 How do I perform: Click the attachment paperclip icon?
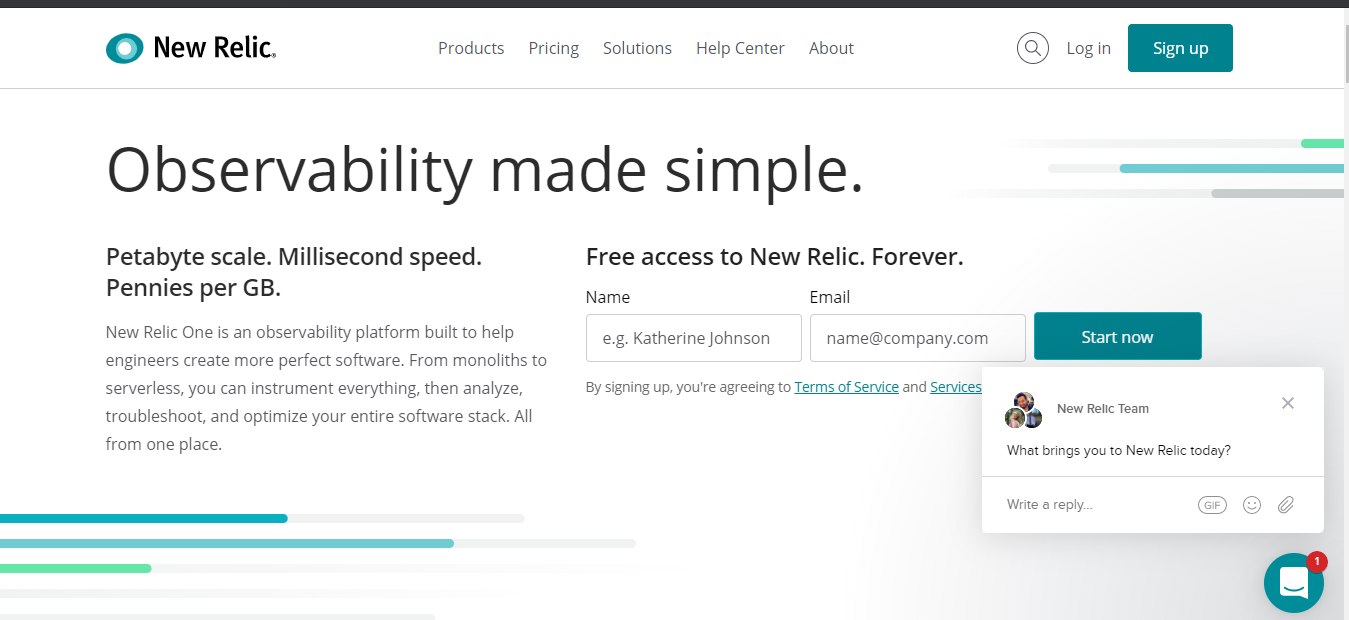[x=1286, y=505]
